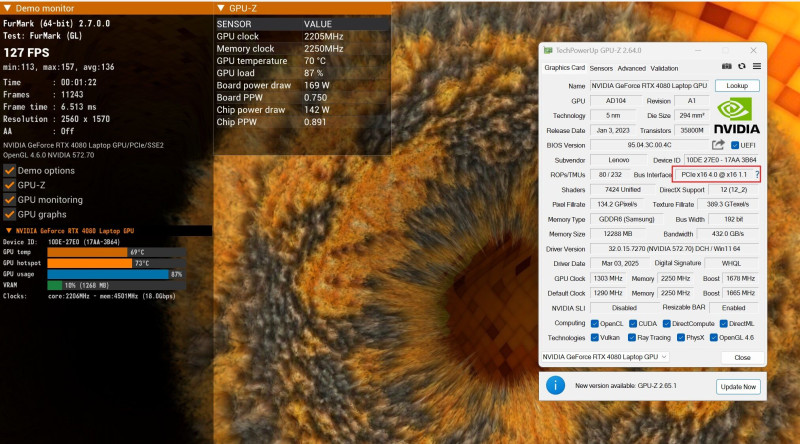800x444 pixels.
Task: Click the GPU-Z refresh icon
Action: pyautogui.click(x=742, y=66)
